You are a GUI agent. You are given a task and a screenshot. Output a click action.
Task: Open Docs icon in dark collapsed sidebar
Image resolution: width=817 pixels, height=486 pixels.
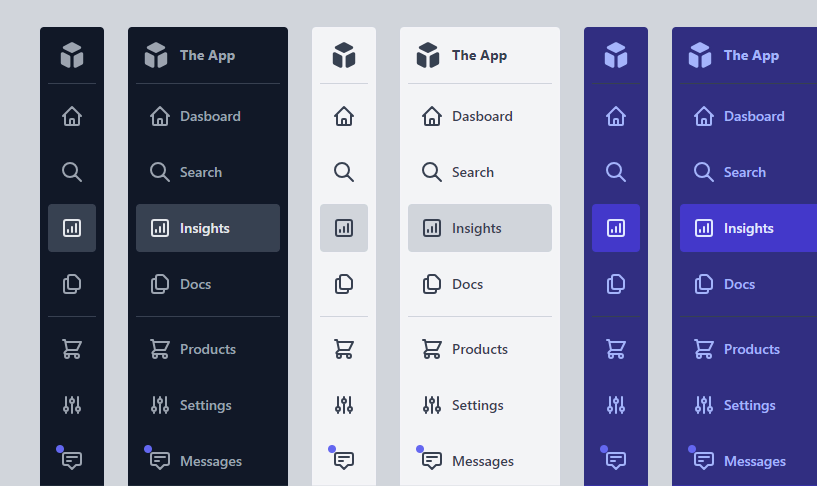[72, 284]
